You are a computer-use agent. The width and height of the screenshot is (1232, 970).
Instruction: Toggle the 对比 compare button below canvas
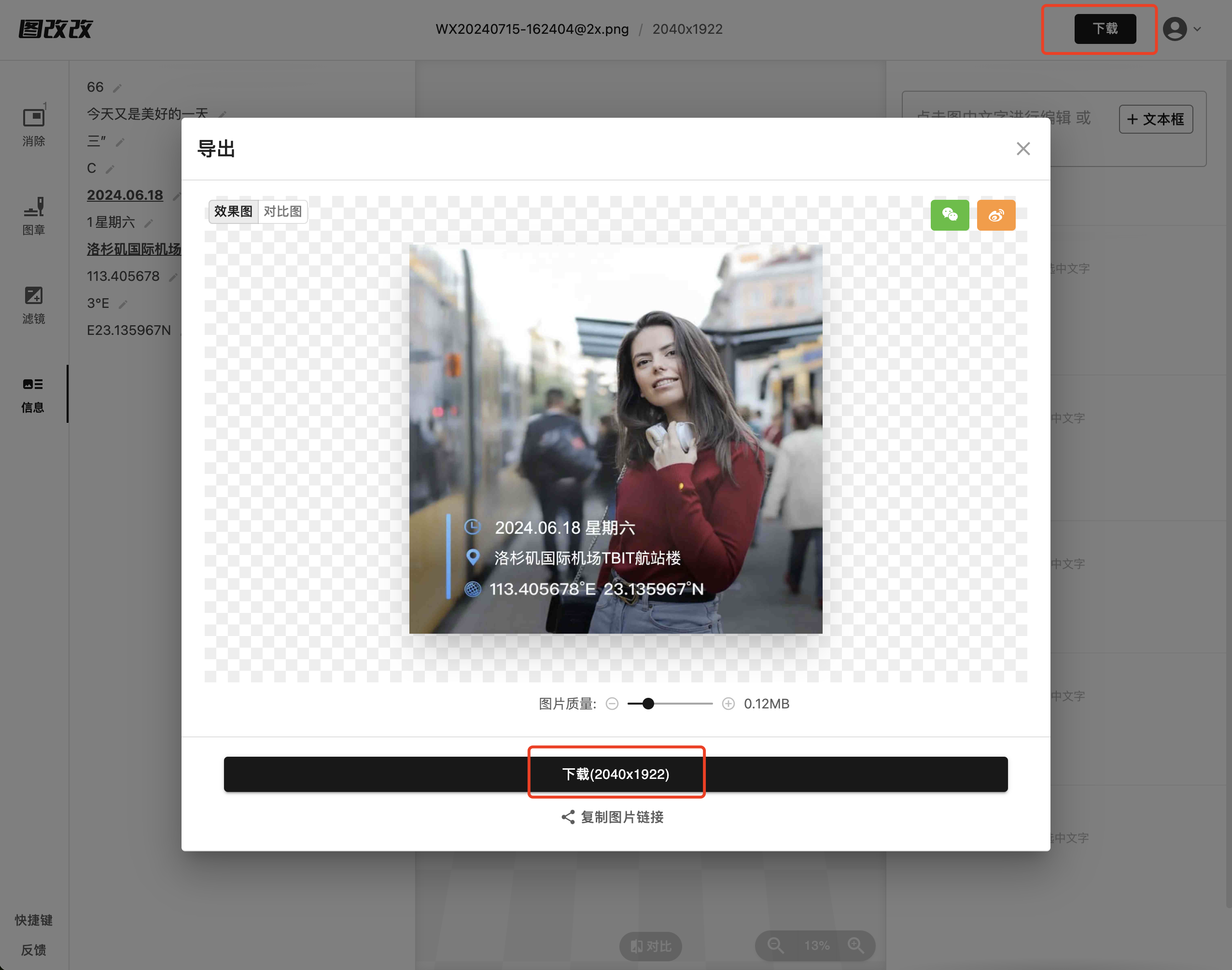(650, 945)
